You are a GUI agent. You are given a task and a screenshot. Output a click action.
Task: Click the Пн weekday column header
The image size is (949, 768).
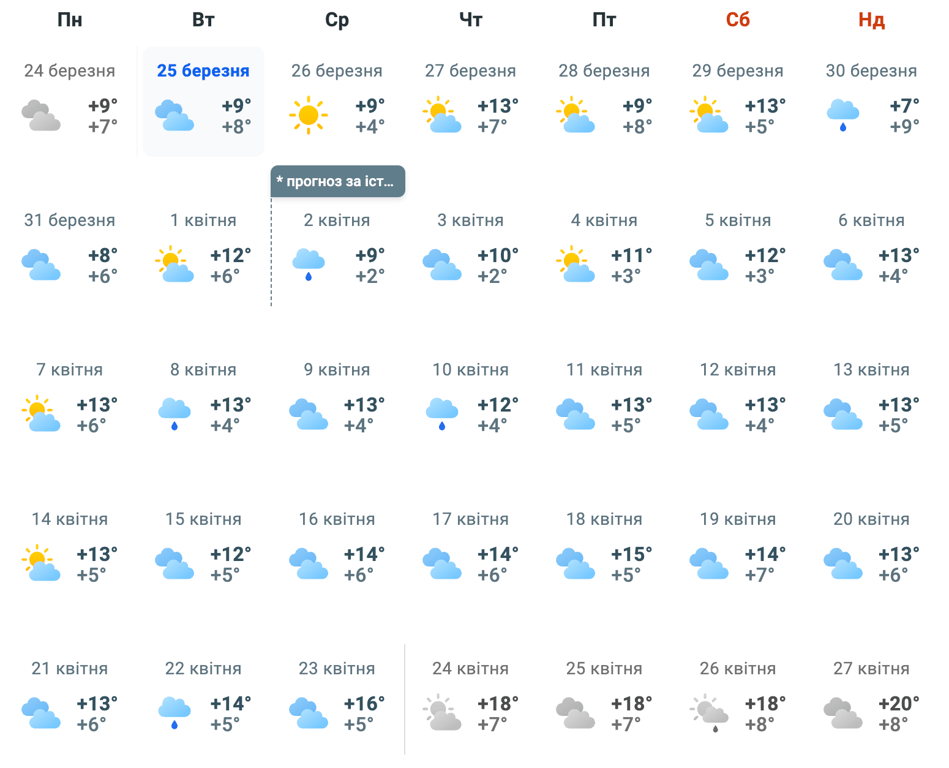point(69,20)
